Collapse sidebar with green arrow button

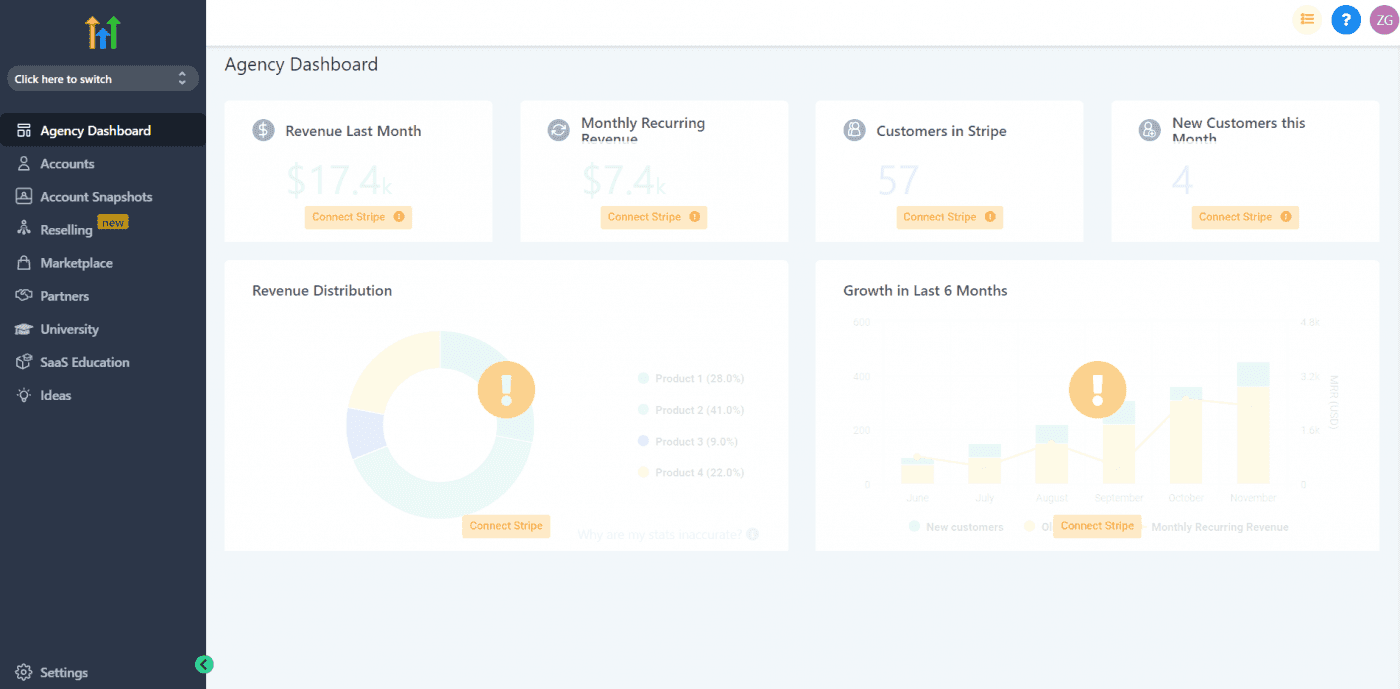tap(204, 664)
